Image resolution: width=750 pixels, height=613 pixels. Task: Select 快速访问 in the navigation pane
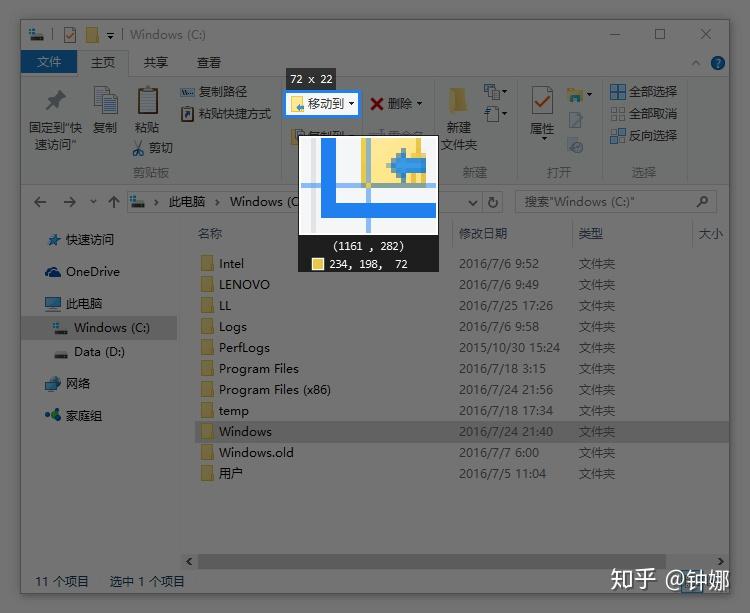click(81, 240)
